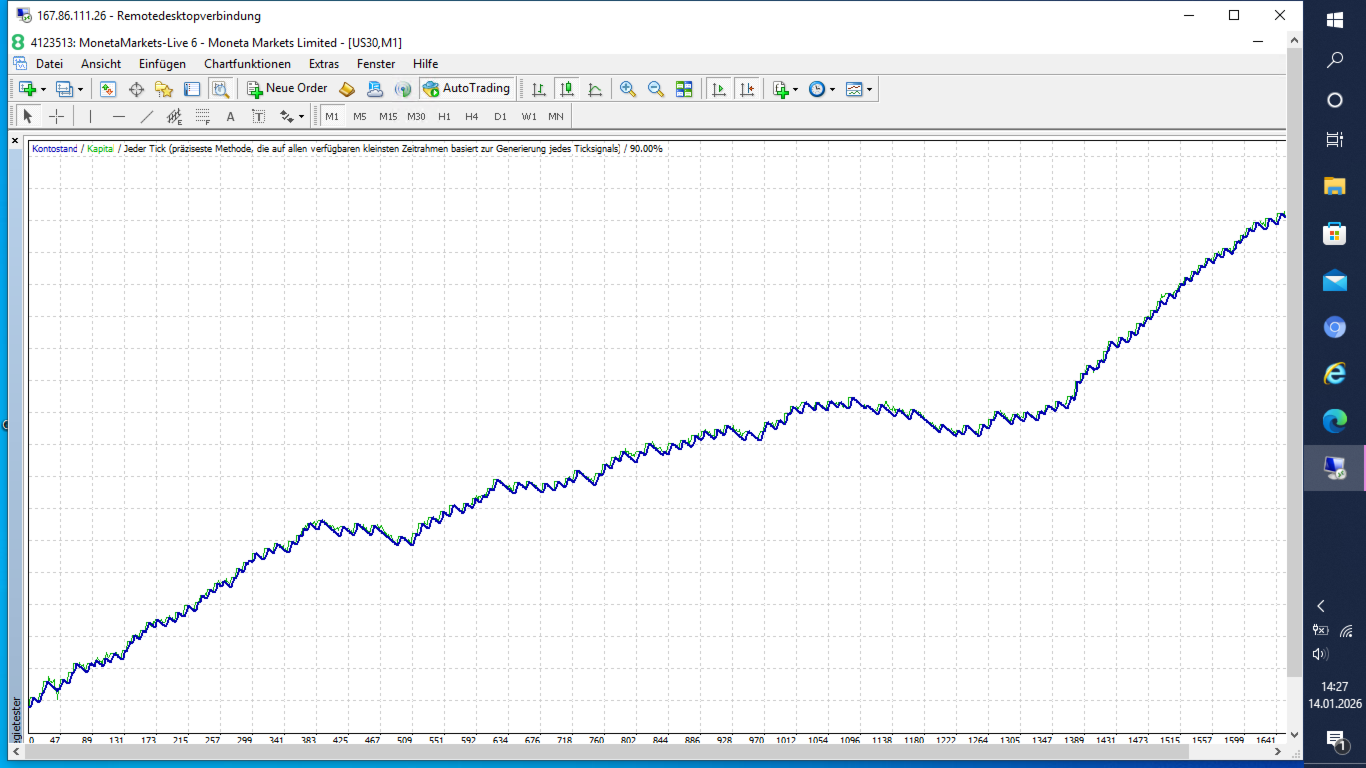The image size is (1366, 768).
Task: Pick the text label 'A' tool
Action: tap(230, 116)
